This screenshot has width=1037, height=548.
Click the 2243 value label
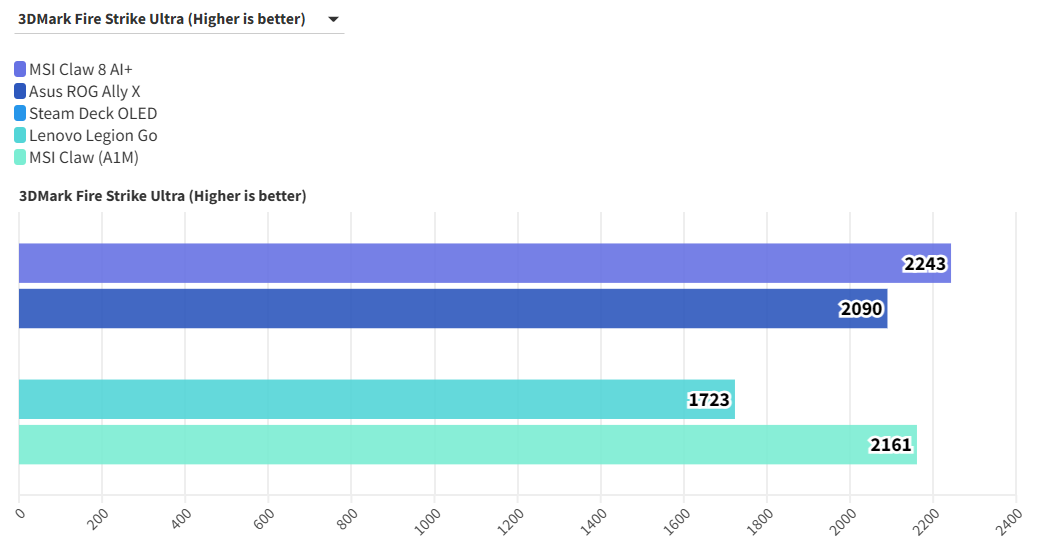(x=925, y=264)
